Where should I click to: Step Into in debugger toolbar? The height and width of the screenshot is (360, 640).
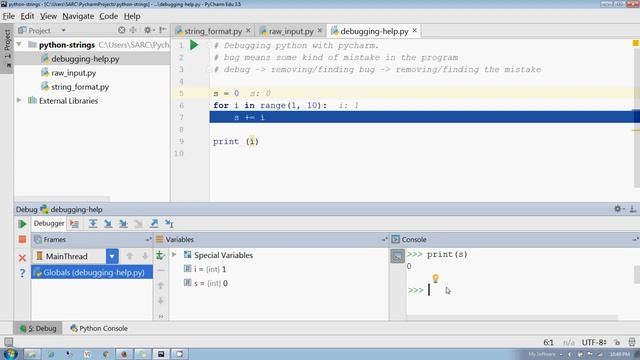click(108, 224)
